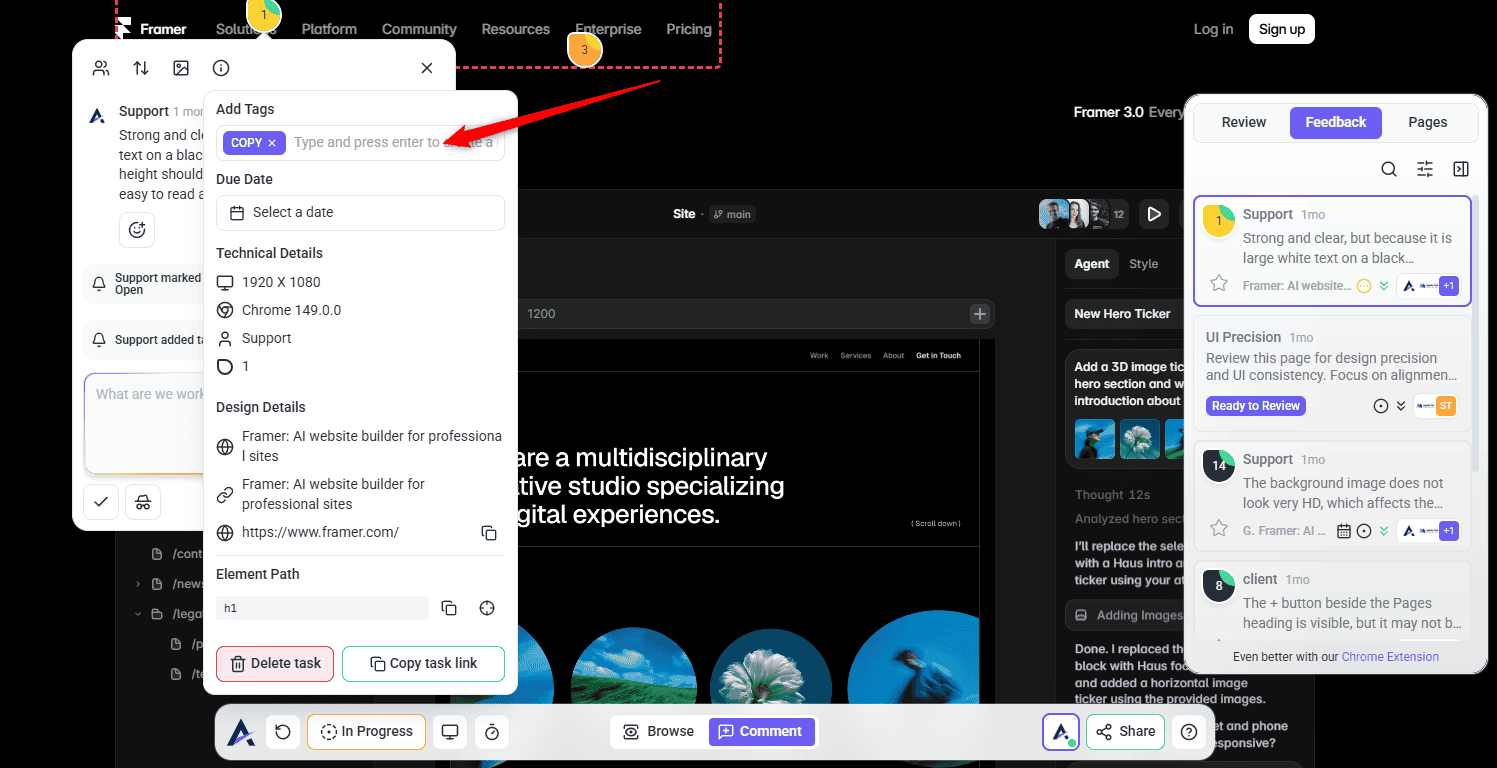Locate element with the target crosshair icon
1497x768 pixels.
click(487, 608)
